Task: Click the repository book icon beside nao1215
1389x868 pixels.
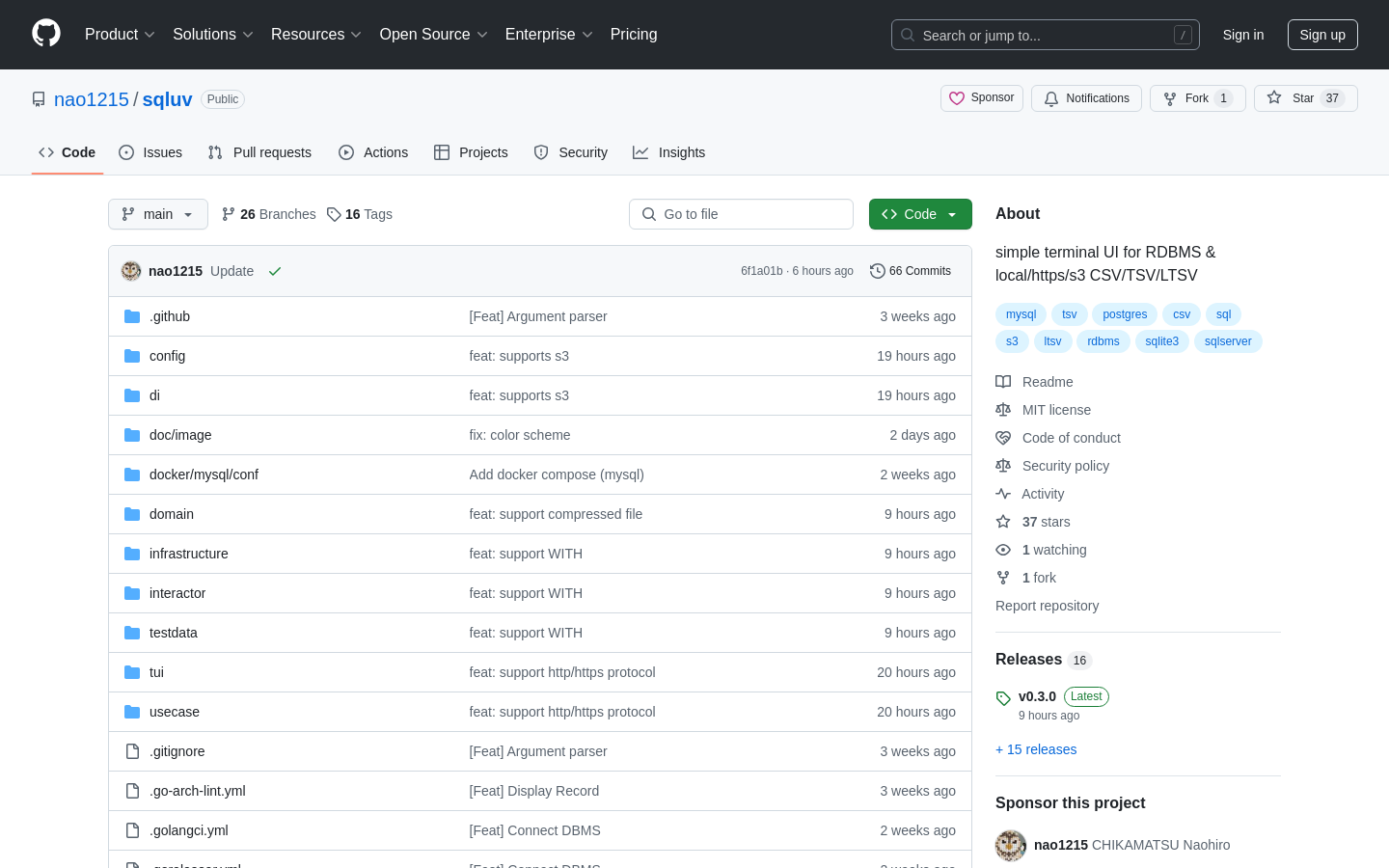Action: tap(39, 99)
